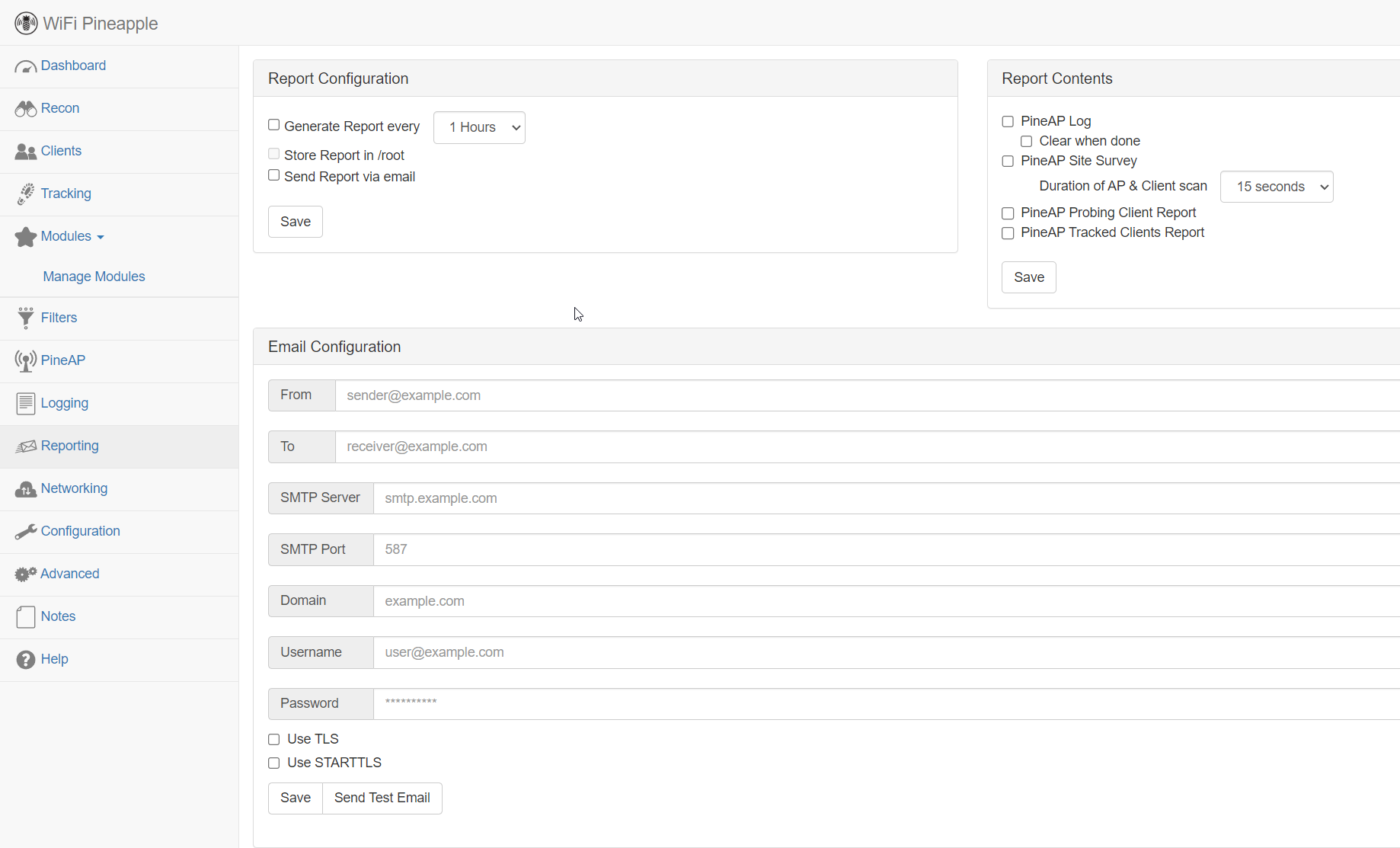Viewport: 1400px width, 848px height.
Task: Go to the Configuration page
Action: tap(80, 531)
